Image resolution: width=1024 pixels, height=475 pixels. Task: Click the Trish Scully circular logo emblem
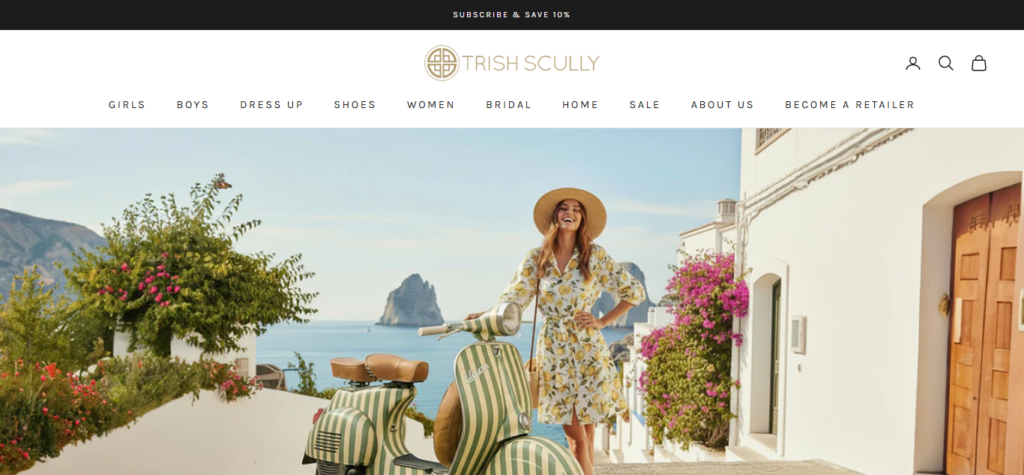[x=442, y=63]
